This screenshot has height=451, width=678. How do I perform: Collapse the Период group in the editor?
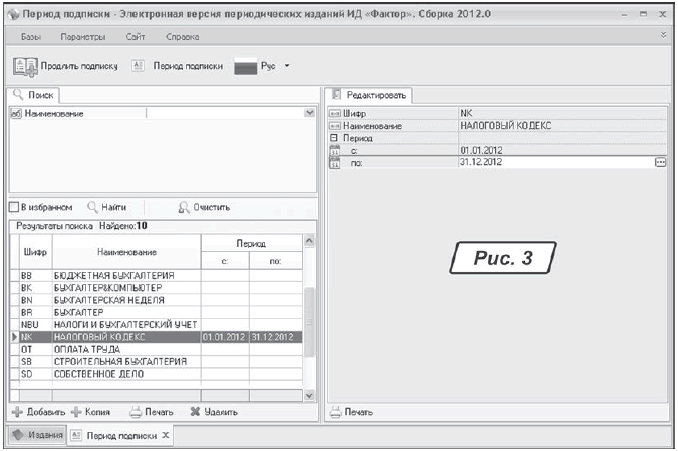[x=335, y=137]
